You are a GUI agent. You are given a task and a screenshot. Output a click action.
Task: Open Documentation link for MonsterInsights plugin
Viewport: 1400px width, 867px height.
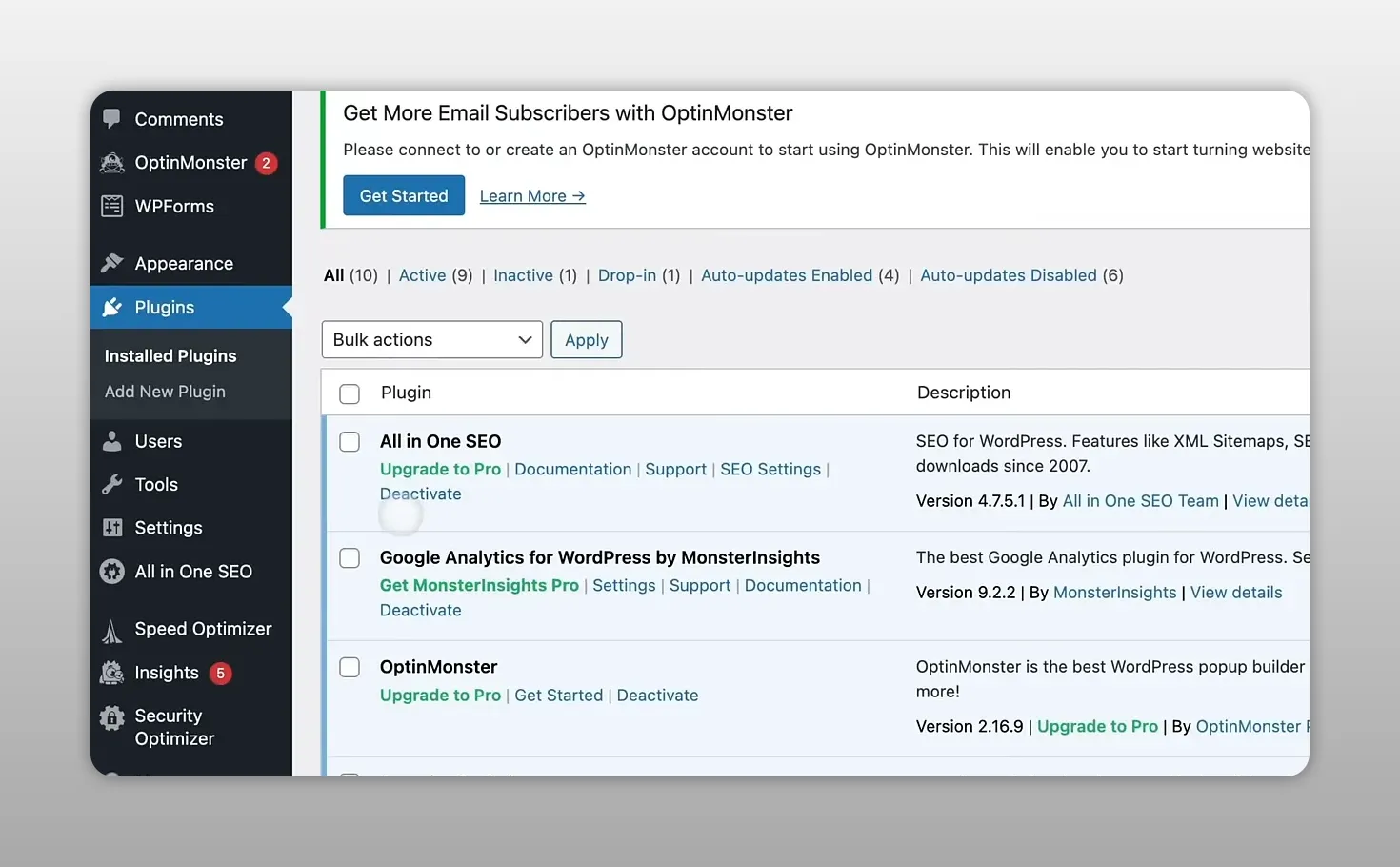[803, 585]
